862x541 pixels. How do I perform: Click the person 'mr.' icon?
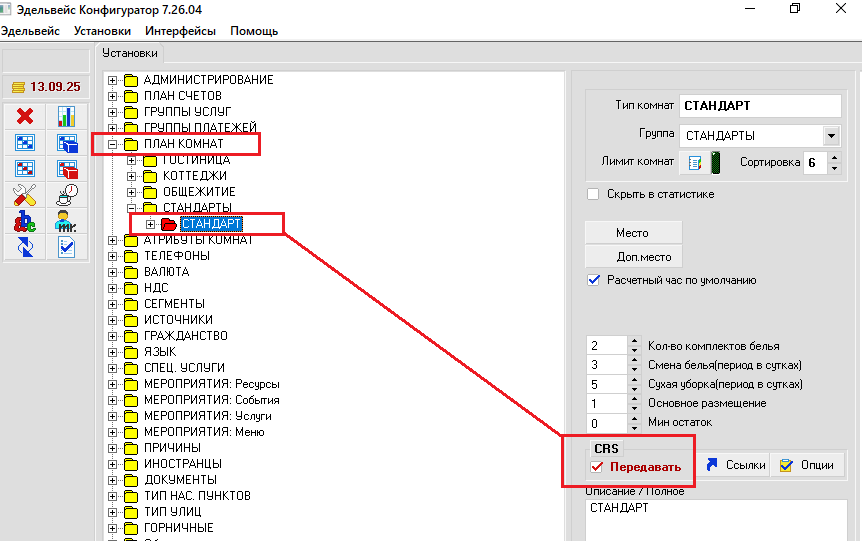[x=67, y=221]
